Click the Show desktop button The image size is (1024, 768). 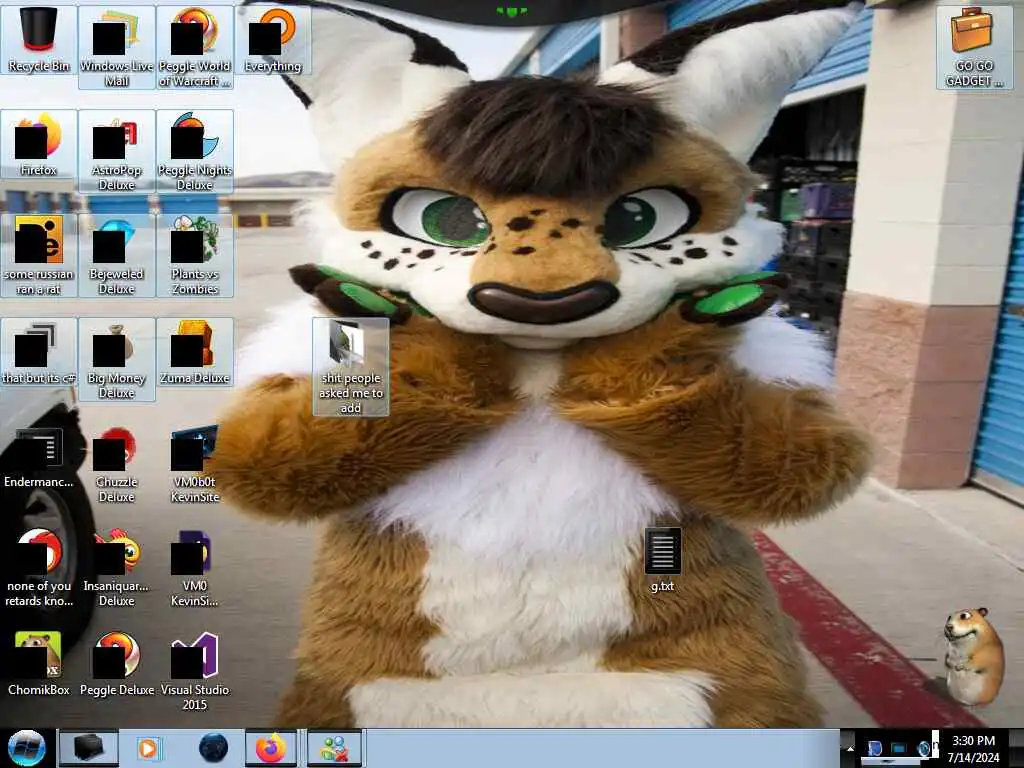pyautogui.click(x=1017, y=748)
